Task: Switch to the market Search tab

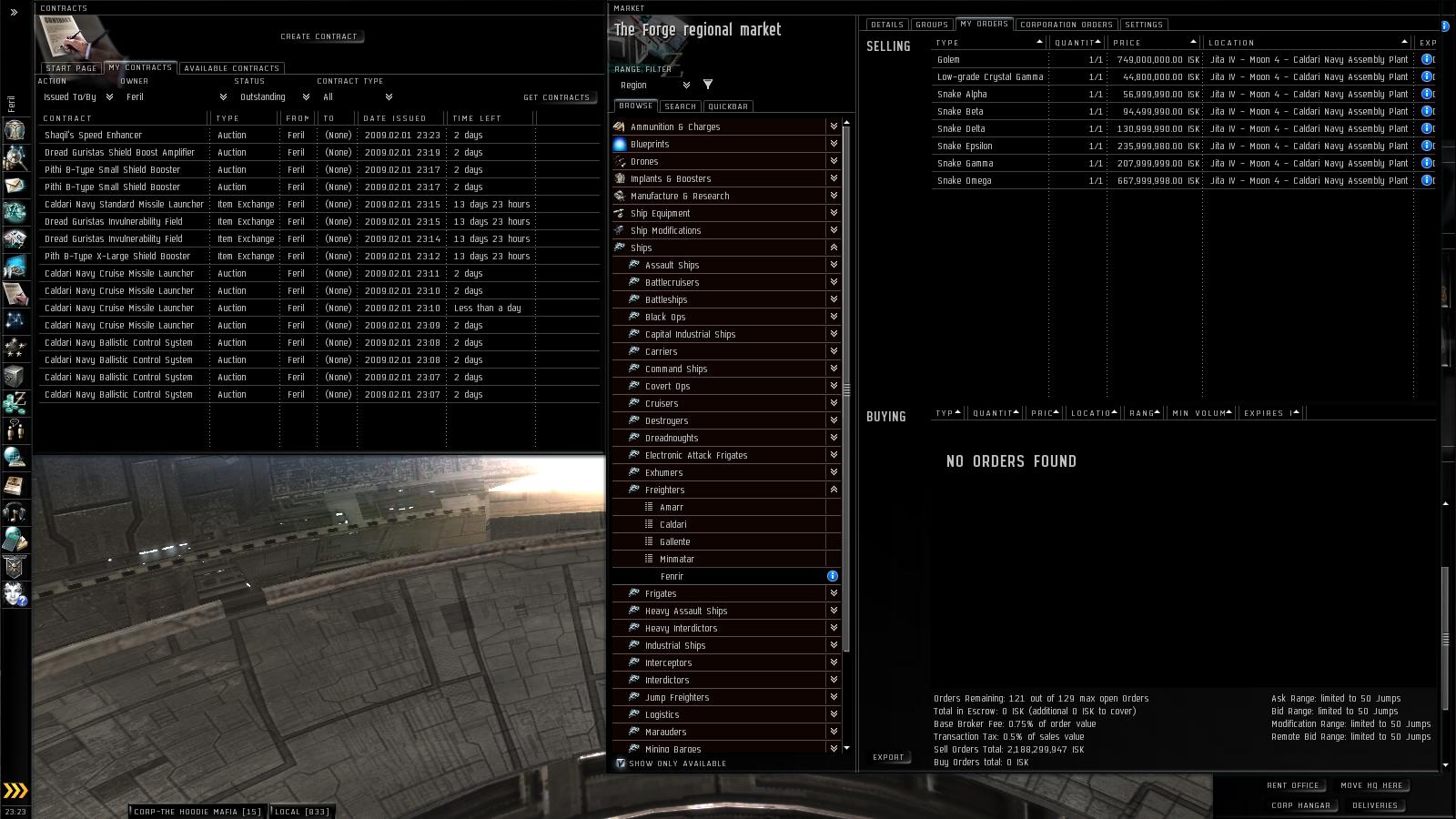Action: 680,106
